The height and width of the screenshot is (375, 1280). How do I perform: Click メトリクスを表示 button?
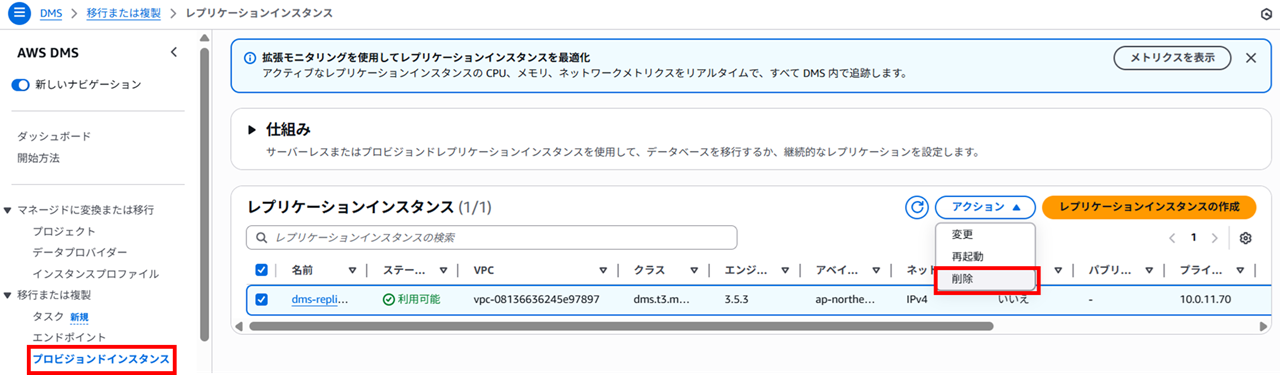1172,58
